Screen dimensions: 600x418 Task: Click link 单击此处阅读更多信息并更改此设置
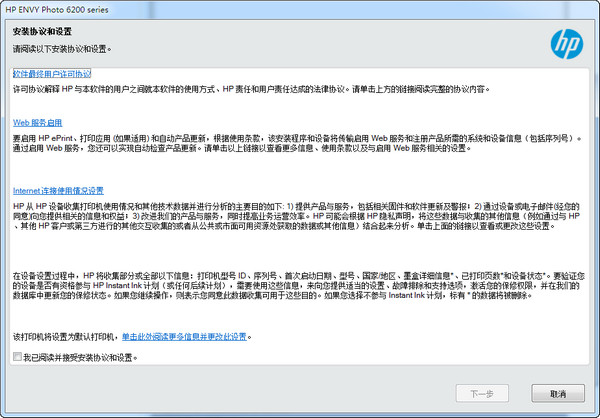click(184, 337)
